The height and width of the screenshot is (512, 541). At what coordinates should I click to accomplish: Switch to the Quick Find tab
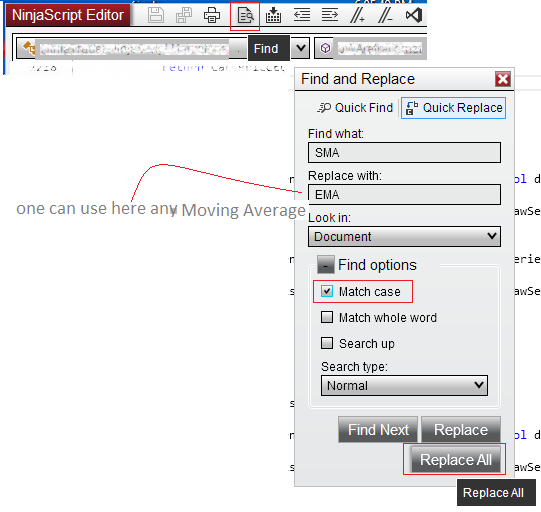[x=355, y=108]
